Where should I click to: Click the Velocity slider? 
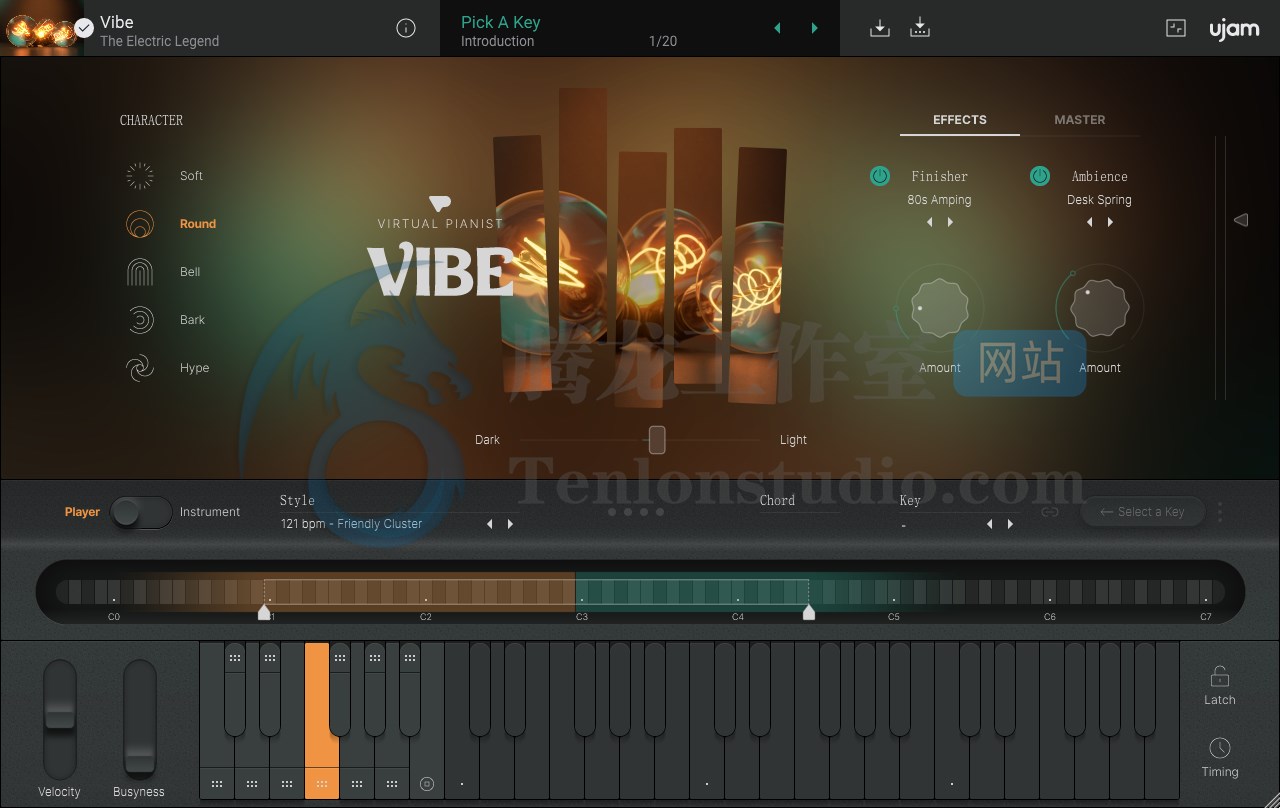click(59, 719)
